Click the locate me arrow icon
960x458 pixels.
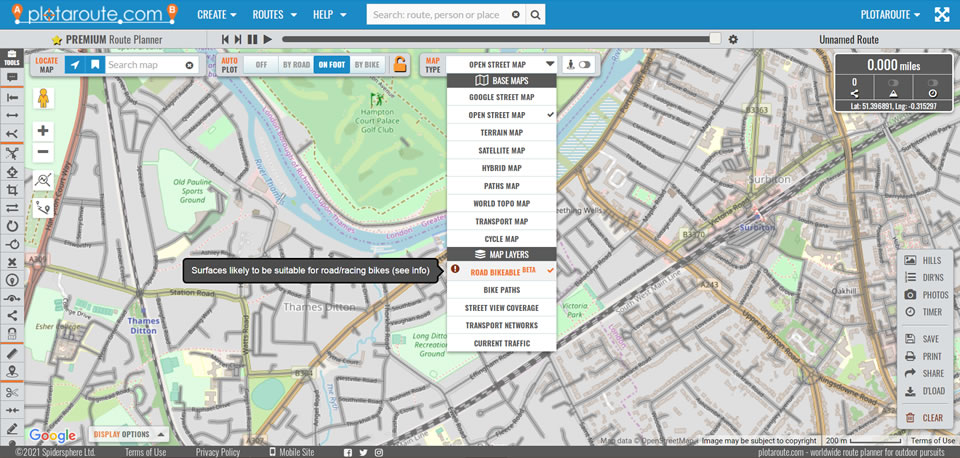point(75,64)
